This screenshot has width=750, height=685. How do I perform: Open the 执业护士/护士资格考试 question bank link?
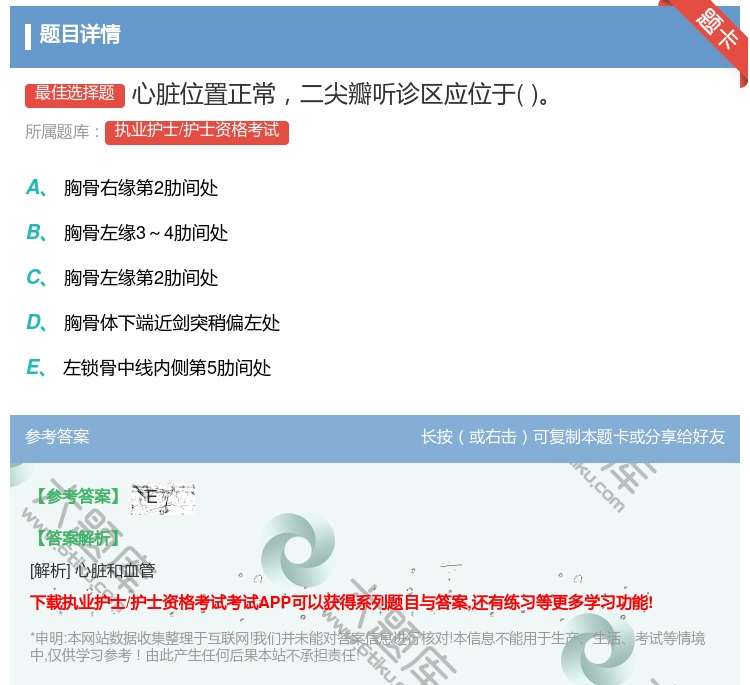pyautogui.click(x=197, y=133)
